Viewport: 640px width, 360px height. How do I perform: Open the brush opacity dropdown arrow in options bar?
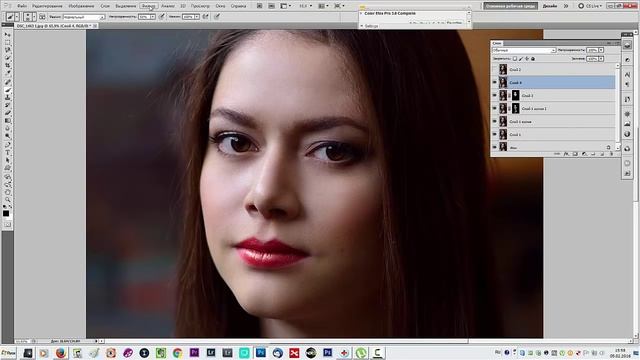tap(152, 17)
